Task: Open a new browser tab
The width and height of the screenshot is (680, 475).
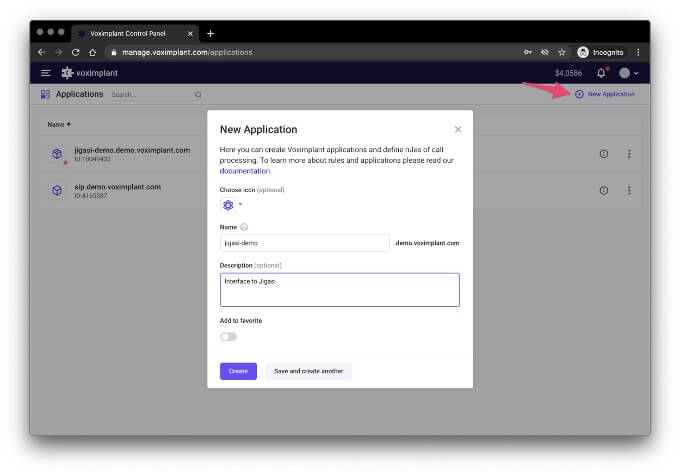Action: [210, 33]
